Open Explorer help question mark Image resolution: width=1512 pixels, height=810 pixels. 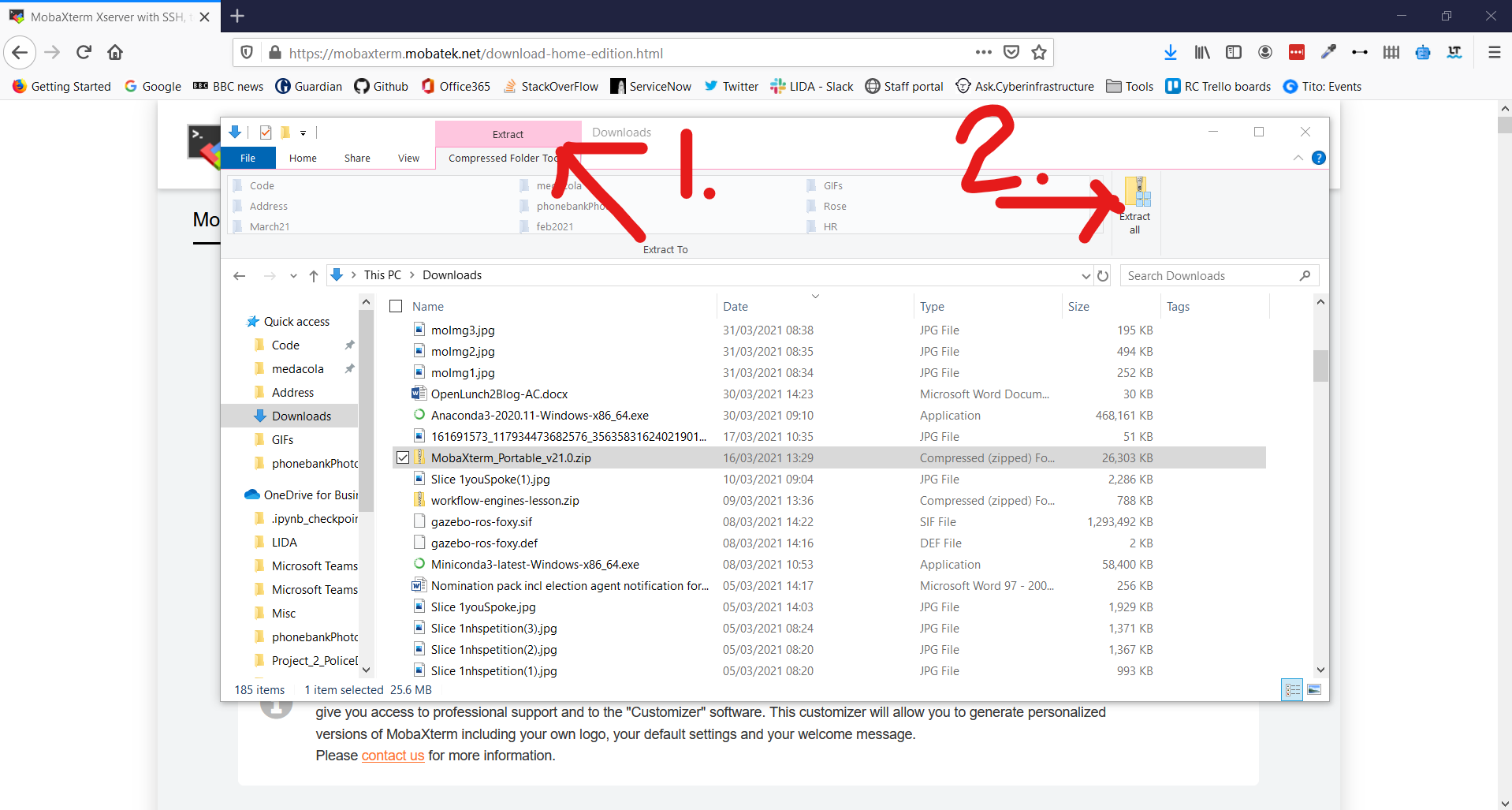point(1318,158)
